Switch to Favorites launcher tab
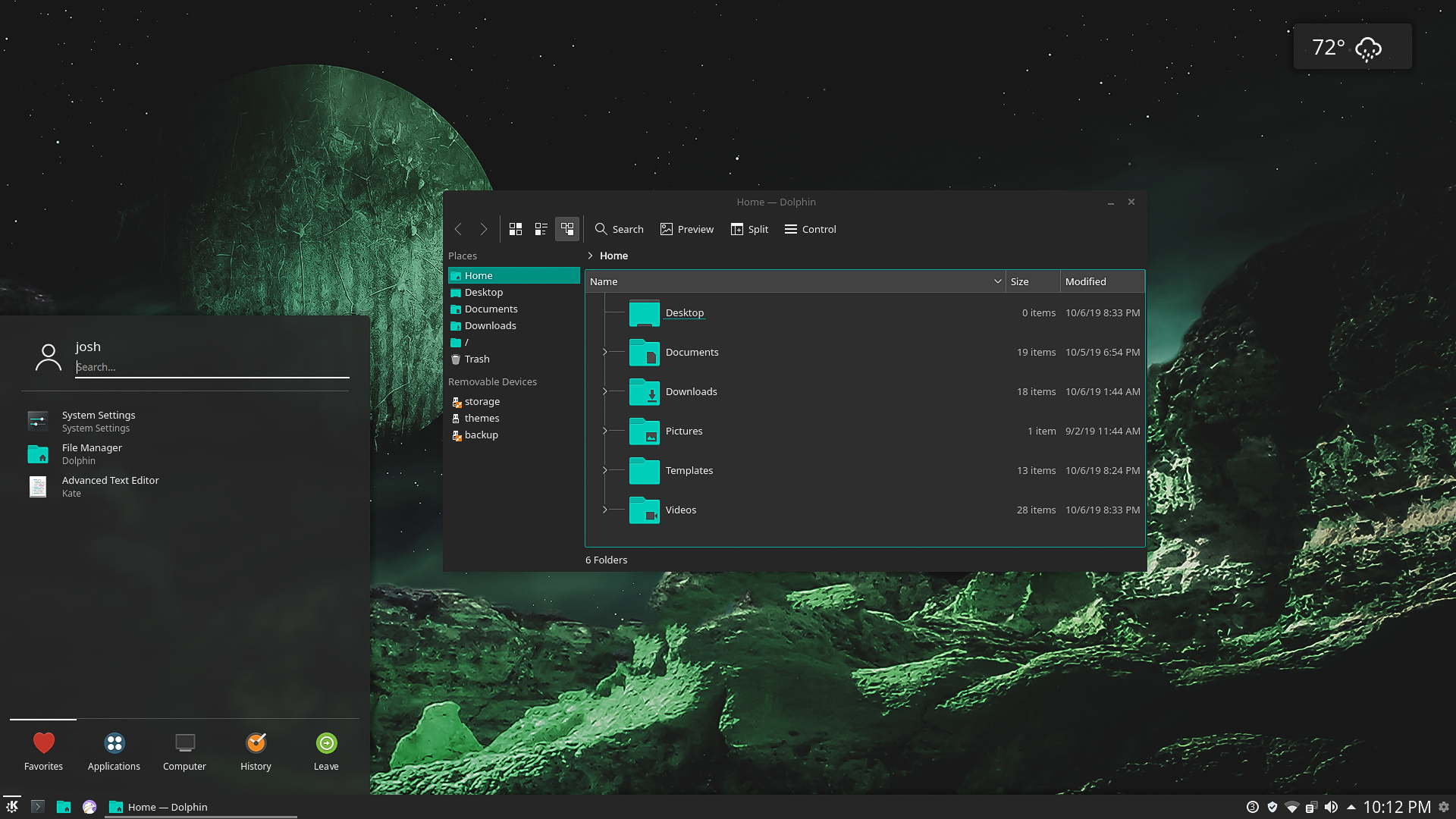This screenshot has width=1456, height=819. [43, 752]
